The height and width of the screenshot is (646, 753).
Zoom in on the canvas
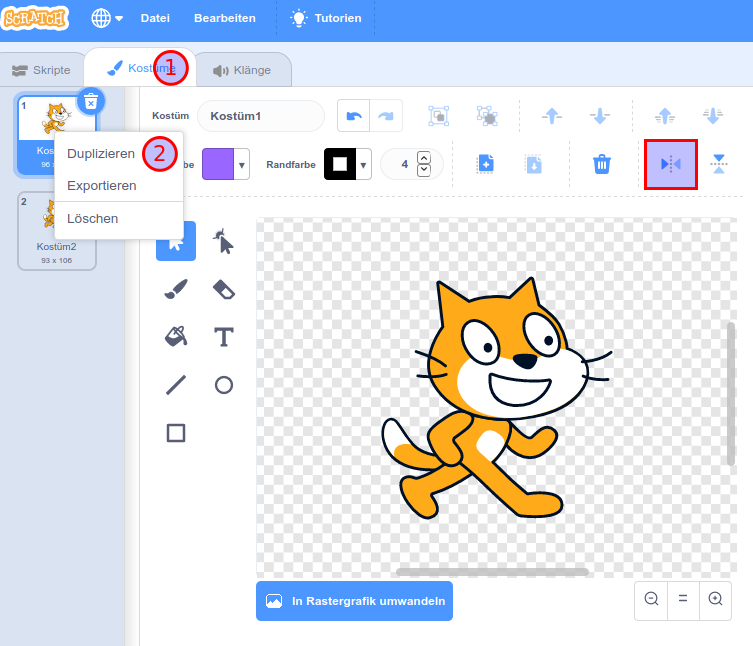pos(716,599)
